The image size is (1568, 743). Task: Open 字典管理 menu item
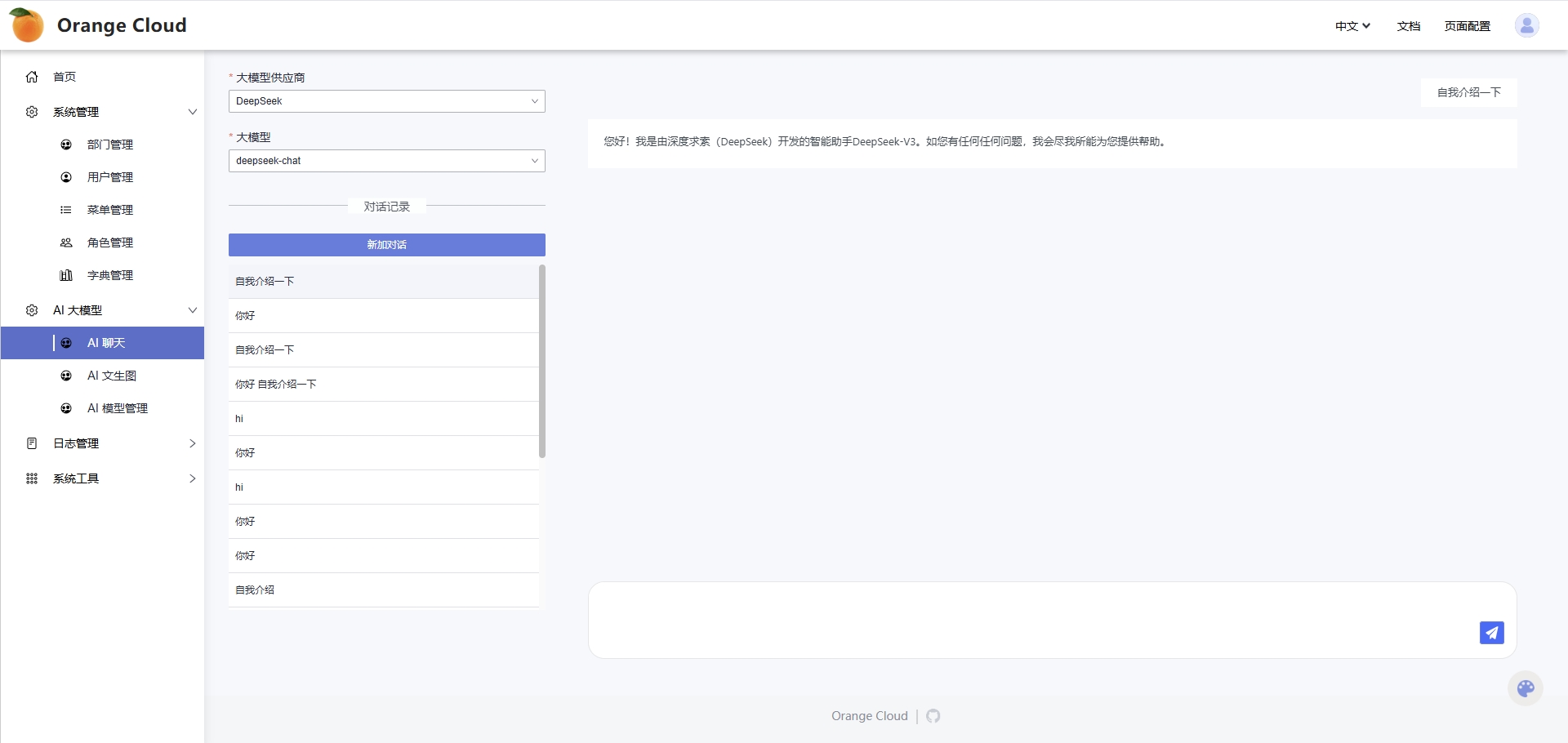102,275
